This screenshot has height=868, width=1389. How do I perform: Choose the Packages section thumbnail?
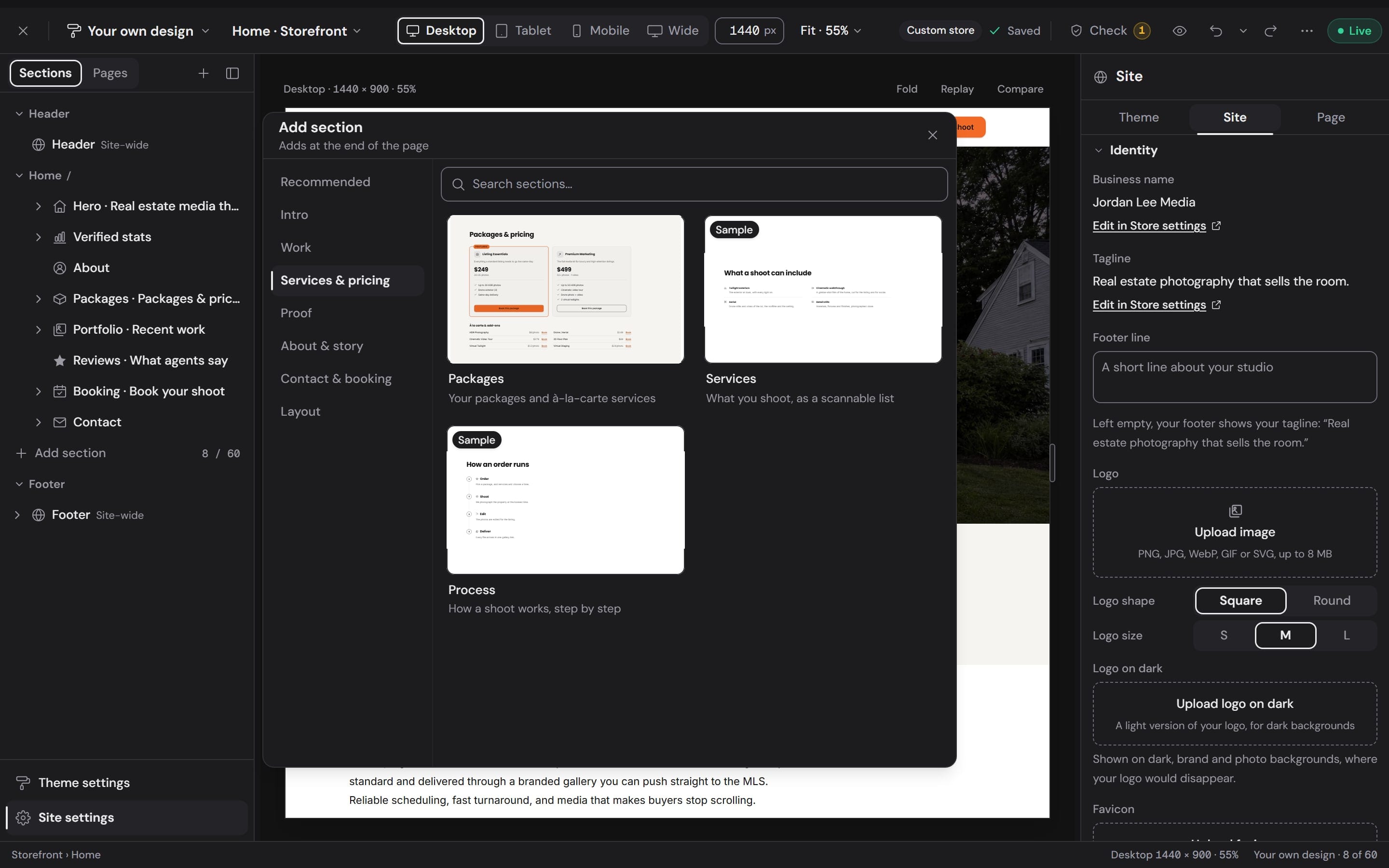click(565, 289)
